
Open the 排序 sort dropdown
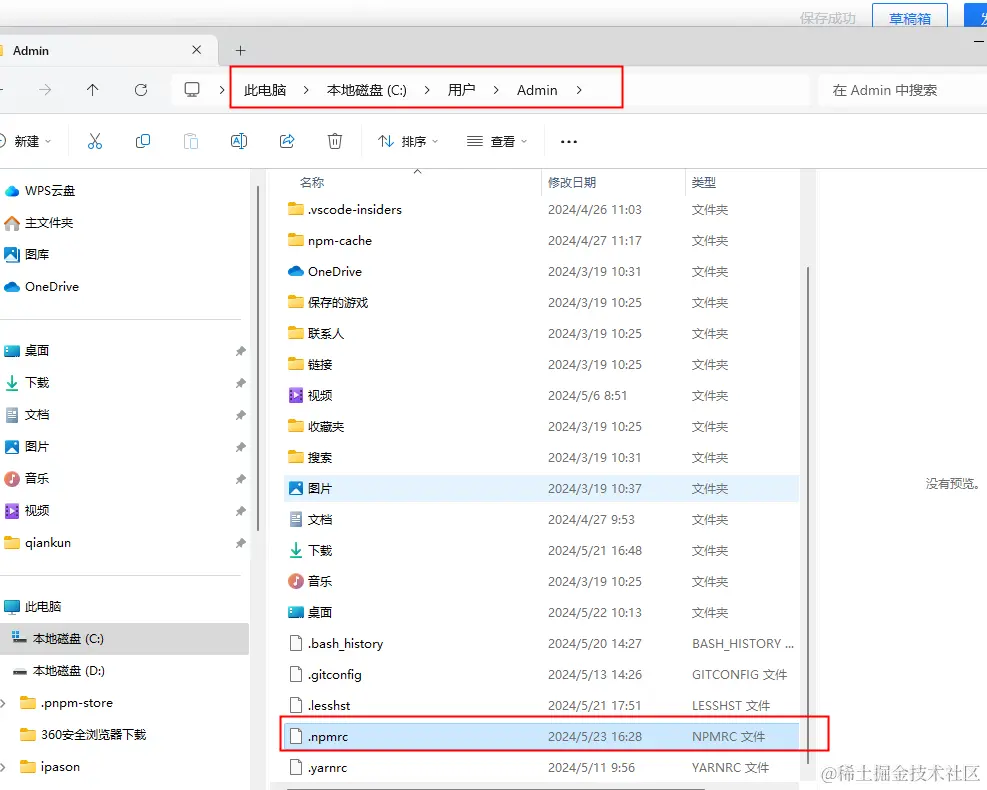(x=408, y=141)
